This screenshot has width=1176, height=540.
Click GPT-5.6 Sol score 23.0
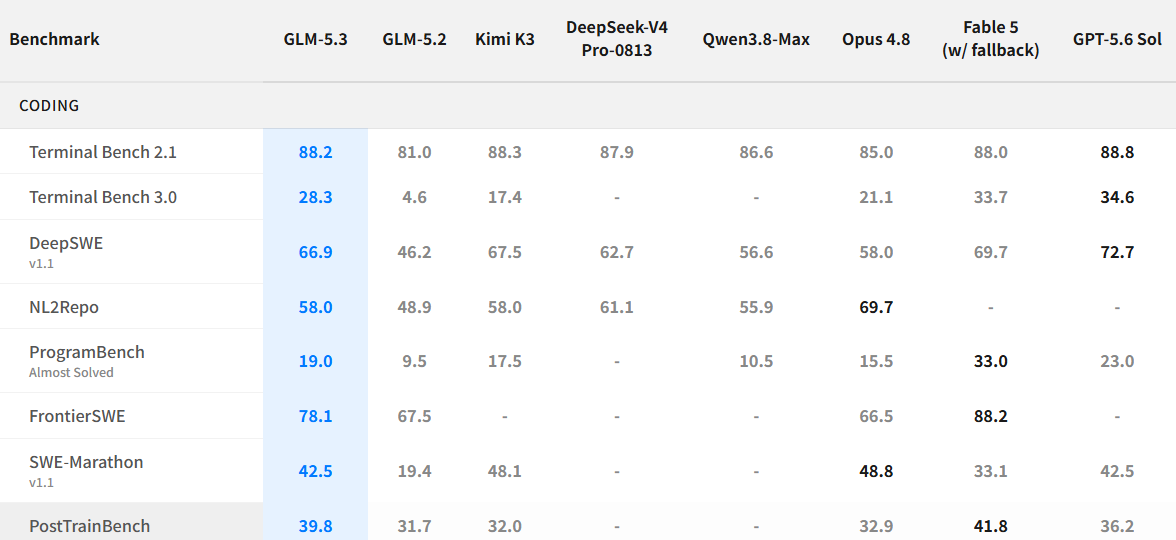pos(1117,362)
